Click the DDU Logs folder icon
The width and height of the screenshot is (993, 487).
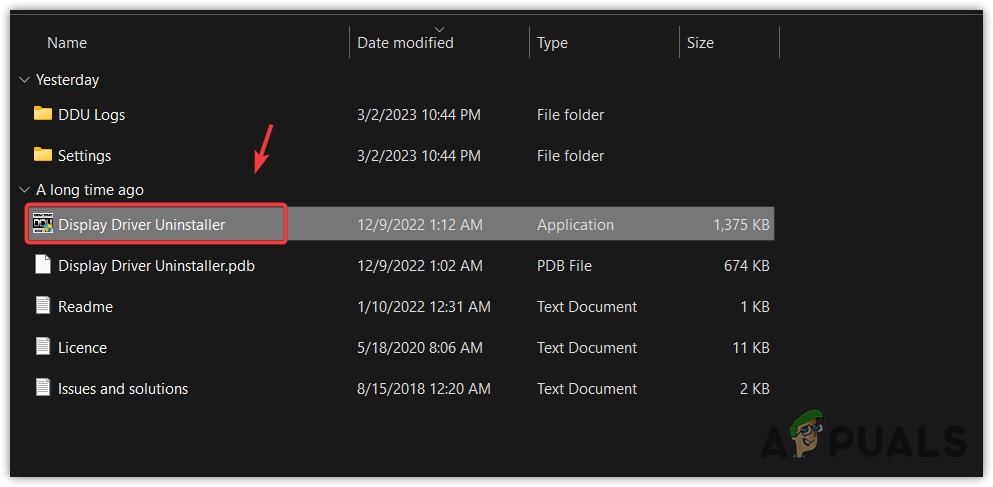pos(42,114)
